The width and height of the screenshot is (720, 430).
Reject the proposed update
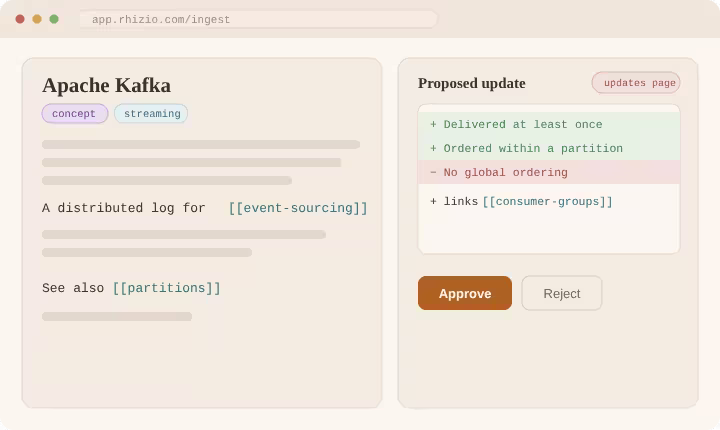tap(562, 293)
